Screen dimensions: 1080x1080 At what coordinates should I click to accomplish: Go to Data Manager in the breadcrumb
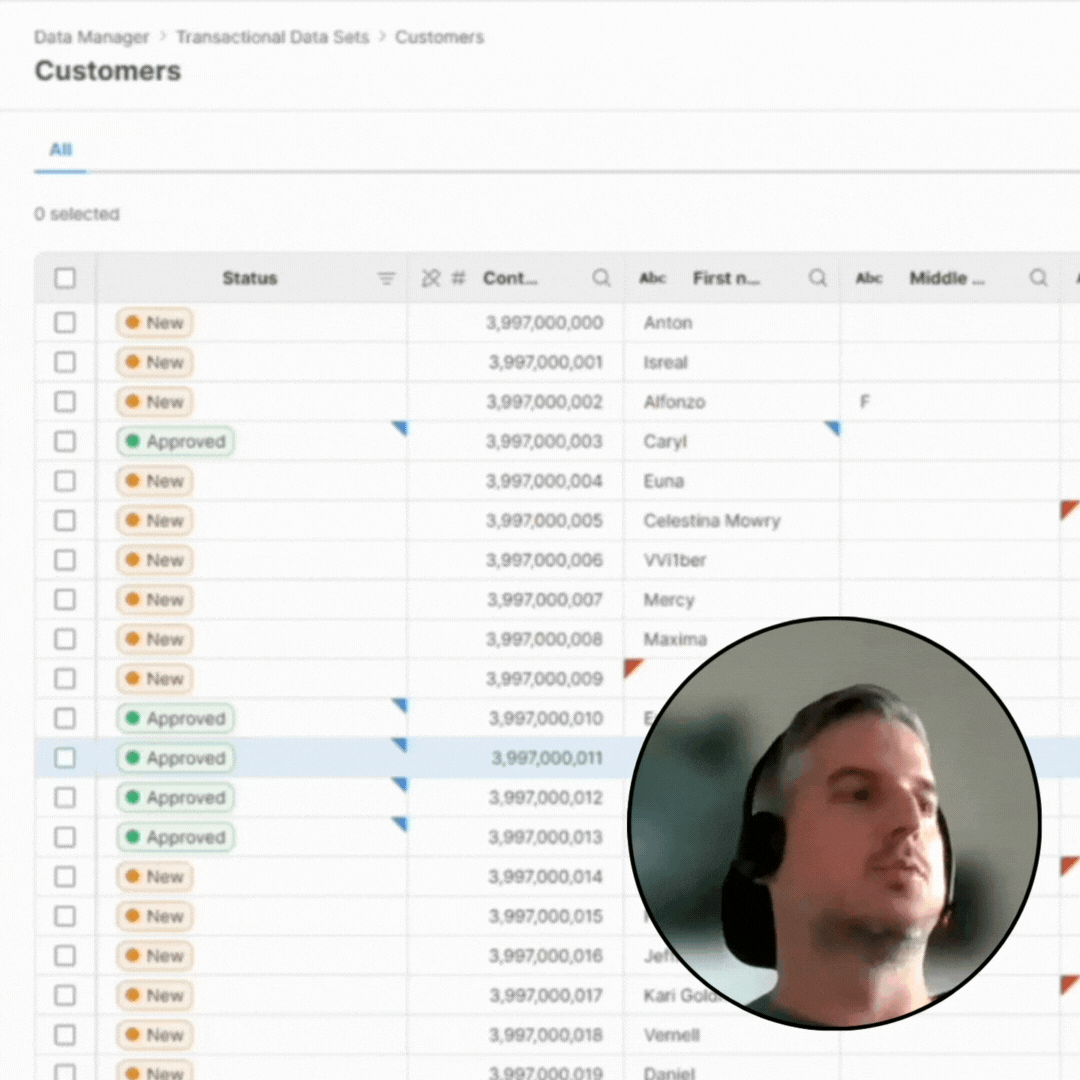pyautogui.click(x=91, y=37)
